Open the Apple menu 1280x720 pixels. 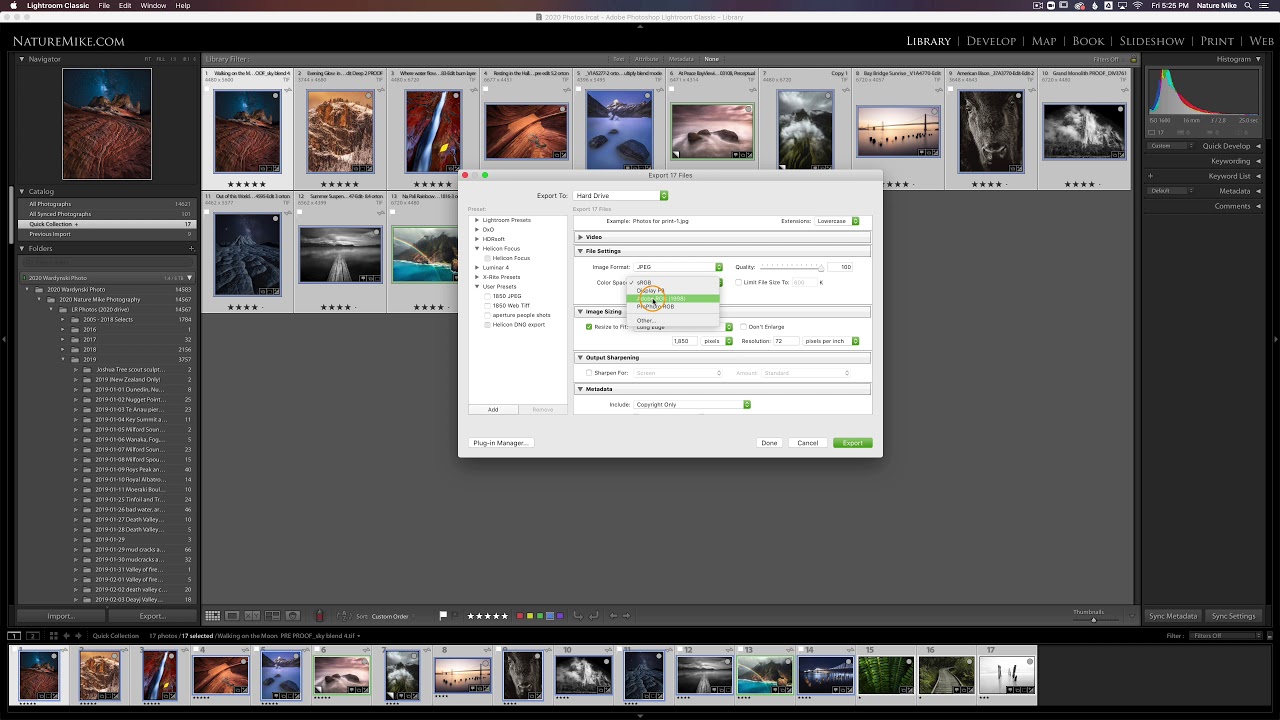[13, 6]
